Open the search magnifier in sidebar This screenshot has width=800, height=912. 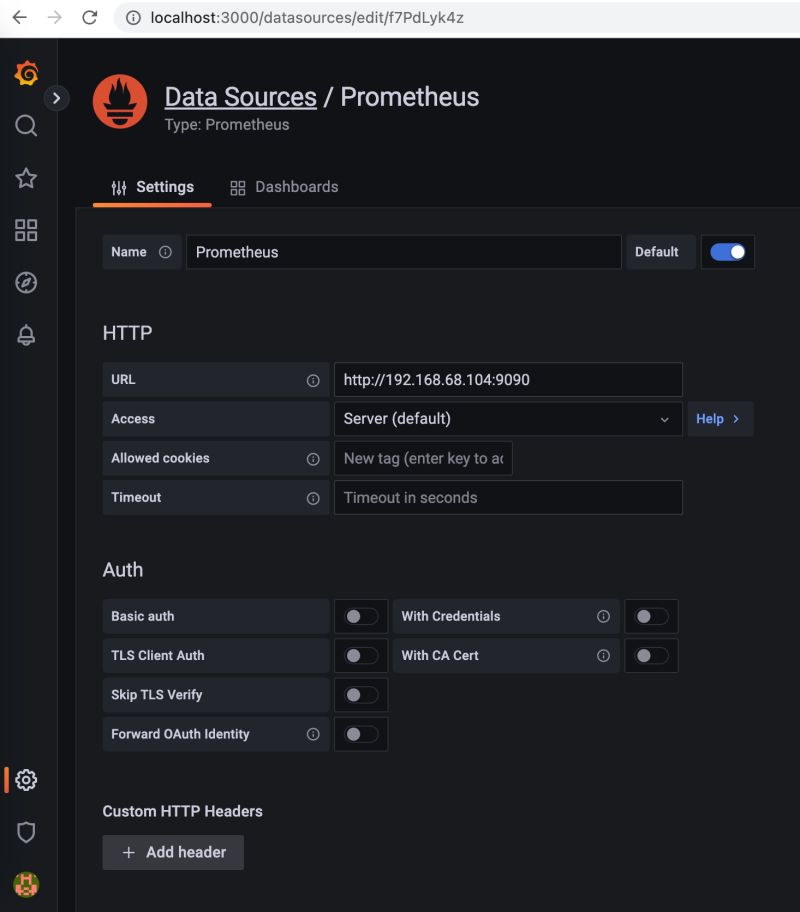[x=27, y=126]
